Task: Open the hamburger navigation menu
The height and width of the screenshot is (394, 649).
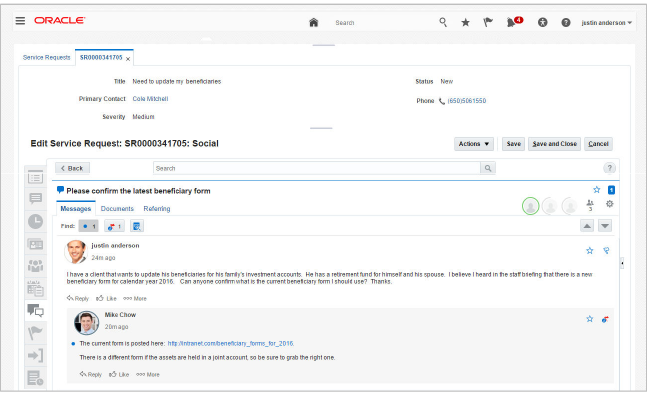Action: point(20,21)
